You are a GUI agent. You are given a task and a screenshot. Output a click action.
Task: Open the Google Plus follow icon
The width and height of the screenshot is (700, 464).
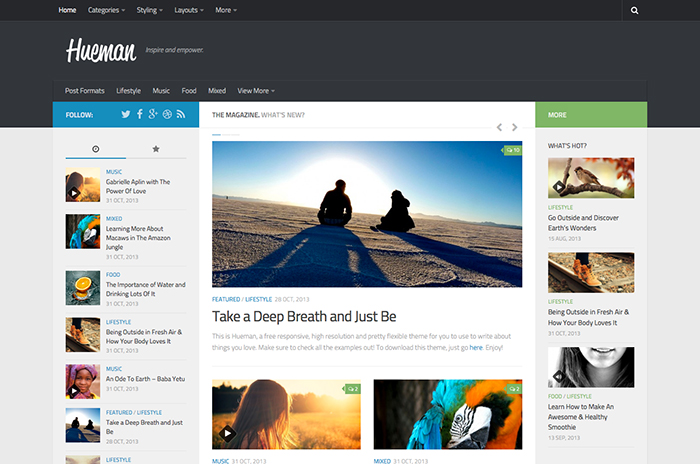click(x=153, y=114)
